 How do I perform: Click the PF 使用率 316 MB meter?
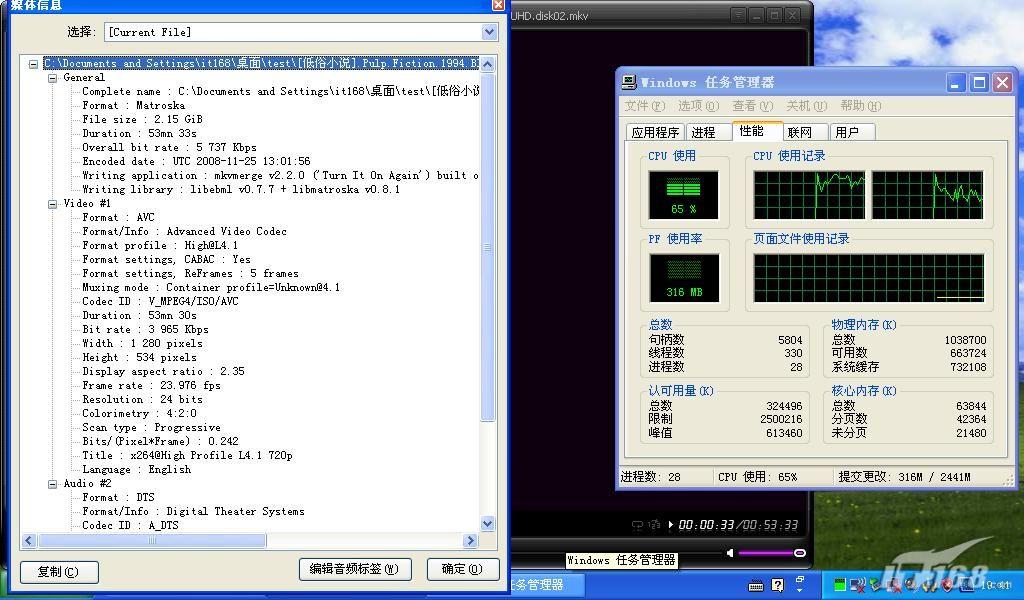click(684, 278)
